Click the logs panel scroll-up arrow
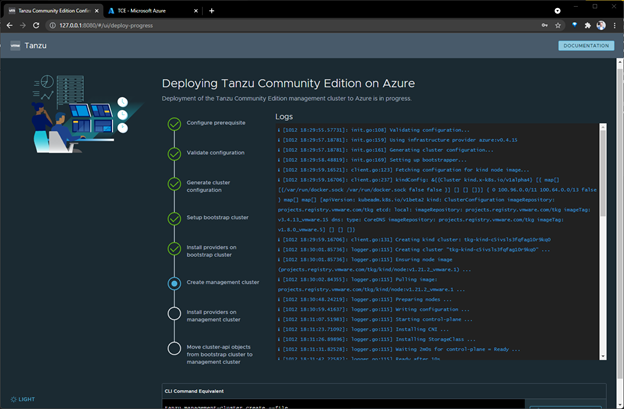Viewport: 624px width, 409px height. pyautogui.click(x=603, y=127)
